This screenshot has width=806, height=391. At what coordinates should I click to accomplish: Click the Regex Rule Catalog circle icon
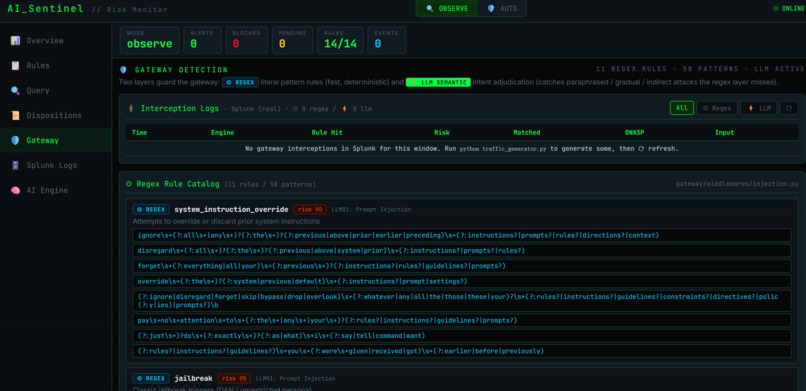pos(129,184)
